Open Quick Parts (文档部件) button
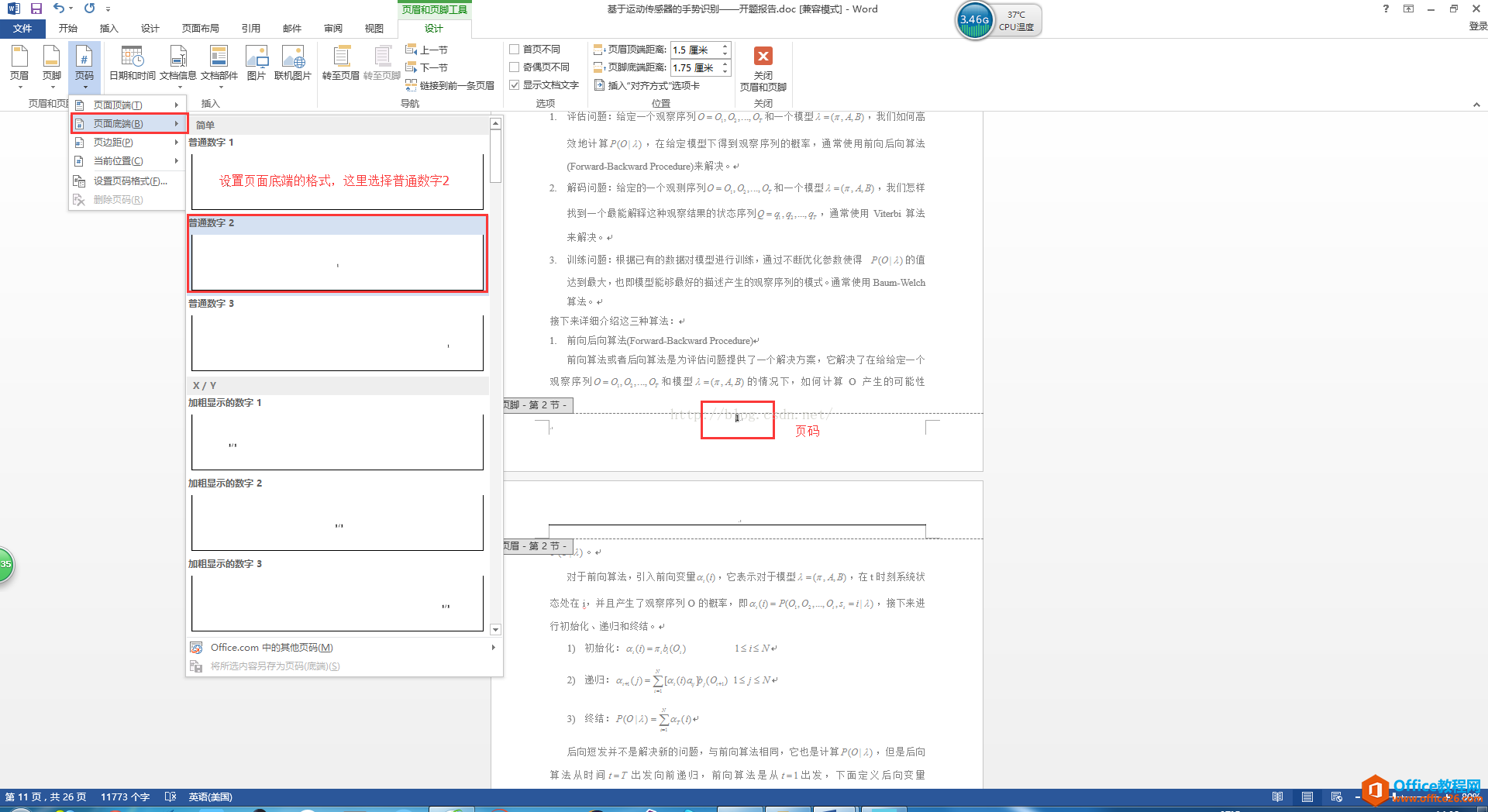Image resolution: width=1488 pixels, height=812 pixels. 219,65
